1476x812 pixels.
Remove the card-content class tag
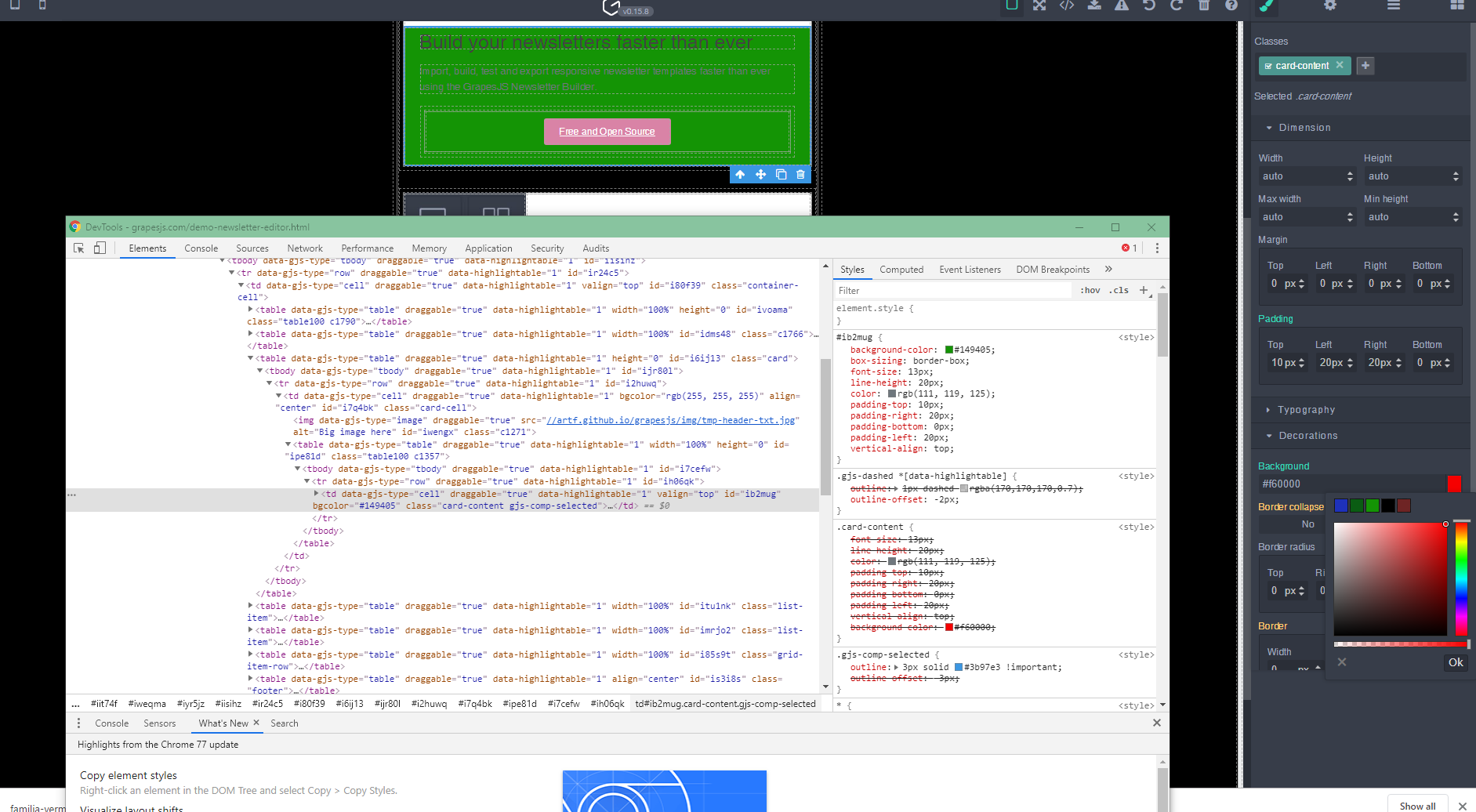tap(1340, 65)
